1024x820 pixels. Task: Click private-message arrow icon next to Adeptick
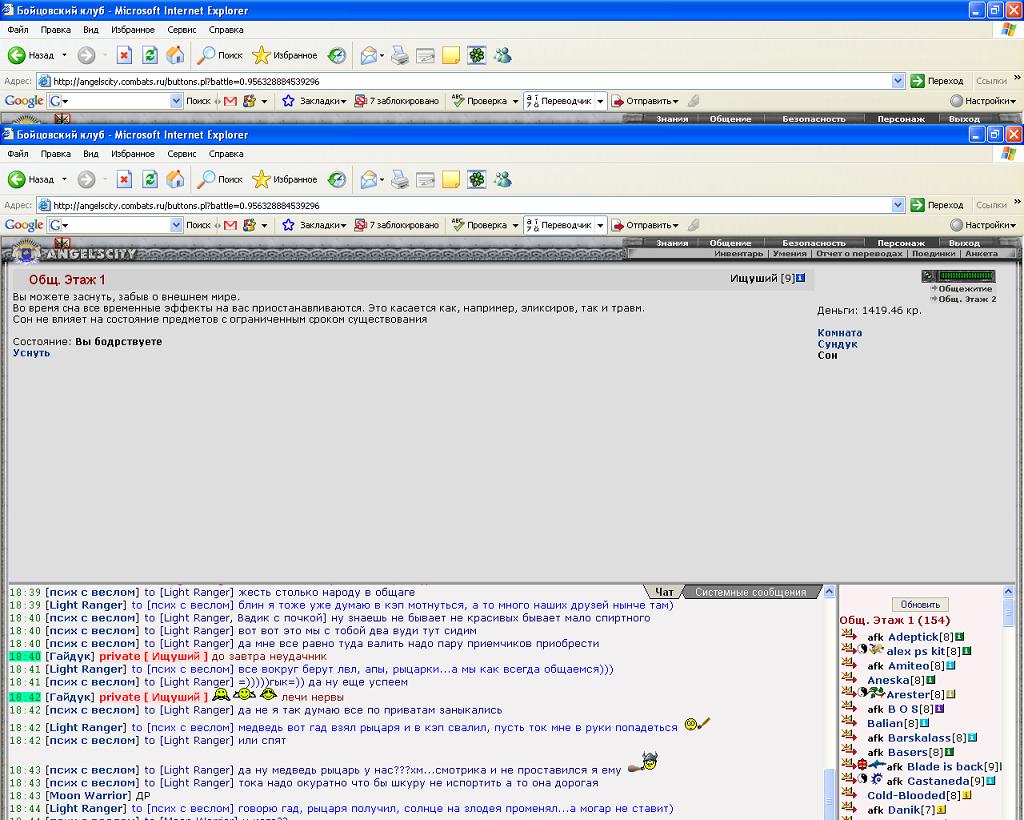[x=849, y=635]
